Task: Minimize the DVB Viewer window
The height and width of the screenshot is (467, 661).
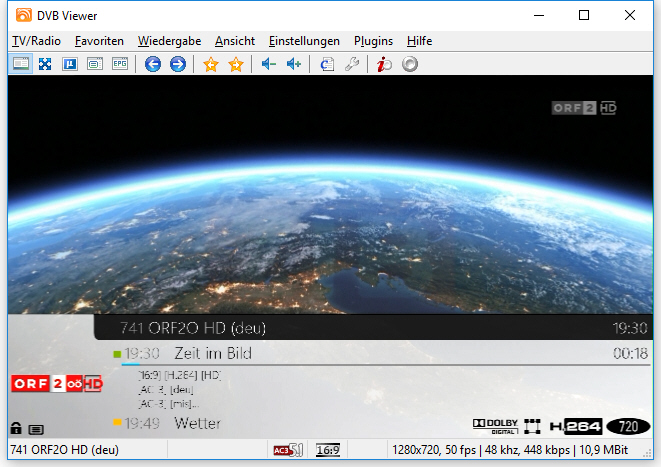Action: [539, 16]
